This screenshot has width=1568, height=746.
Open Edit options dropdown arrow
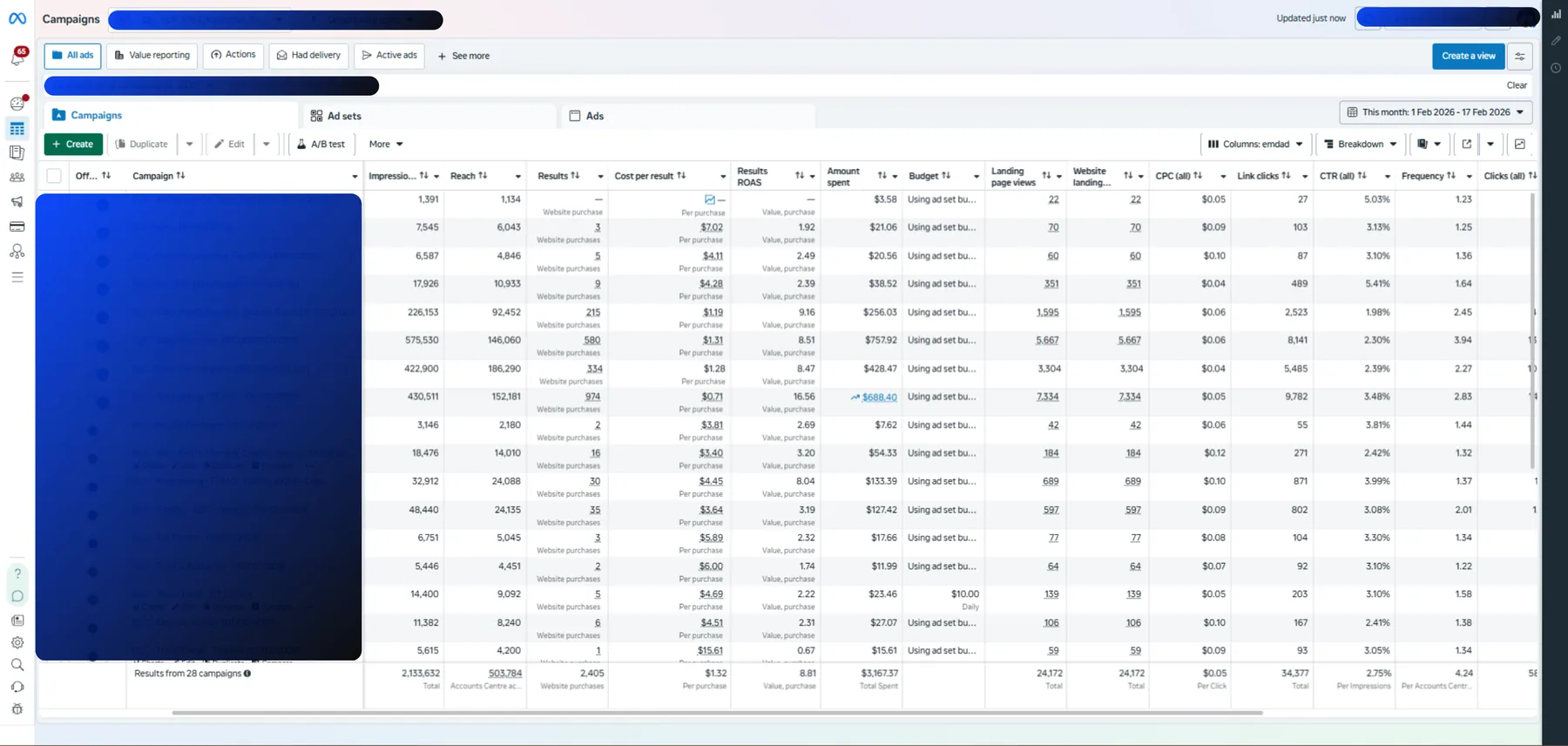pos(267,144)
